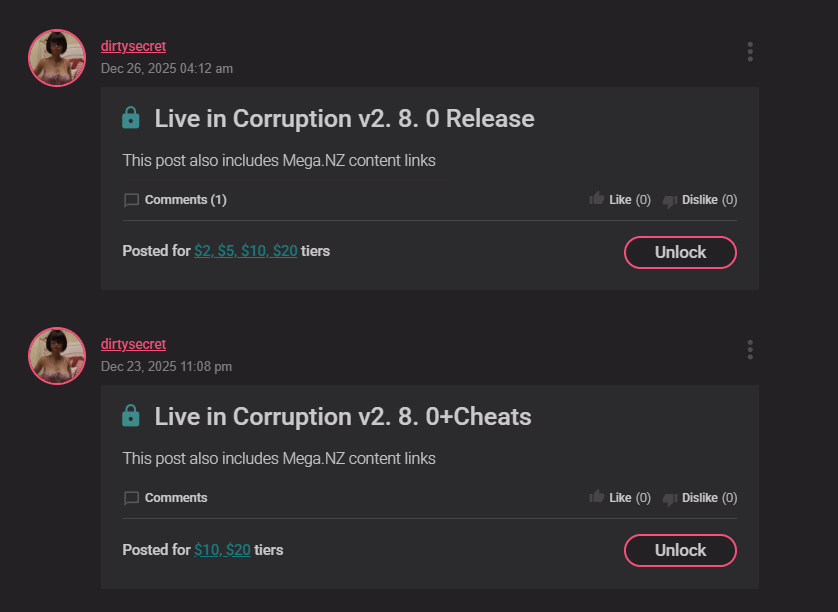Image resolution: width=838 pixels, height=612 pixels.
Task: Click dirtysecret username on Dec 23 post
Action: [x=133, y=344]
